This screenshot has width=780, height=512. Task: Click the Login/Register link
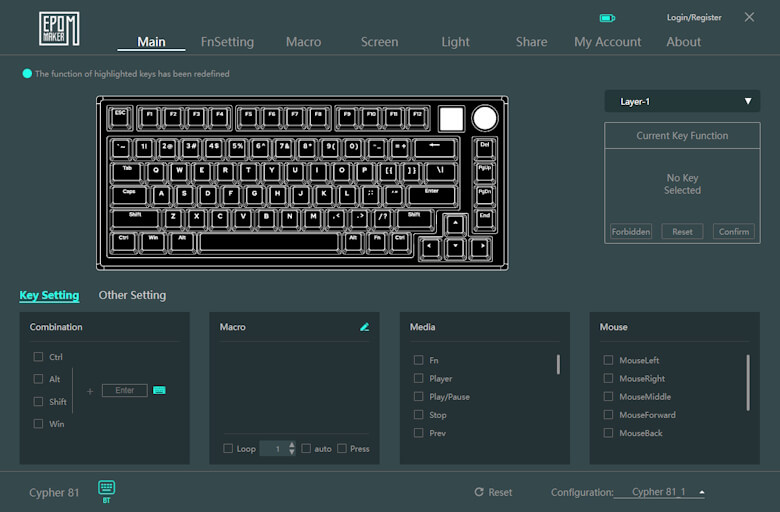(x=693, y=18)
